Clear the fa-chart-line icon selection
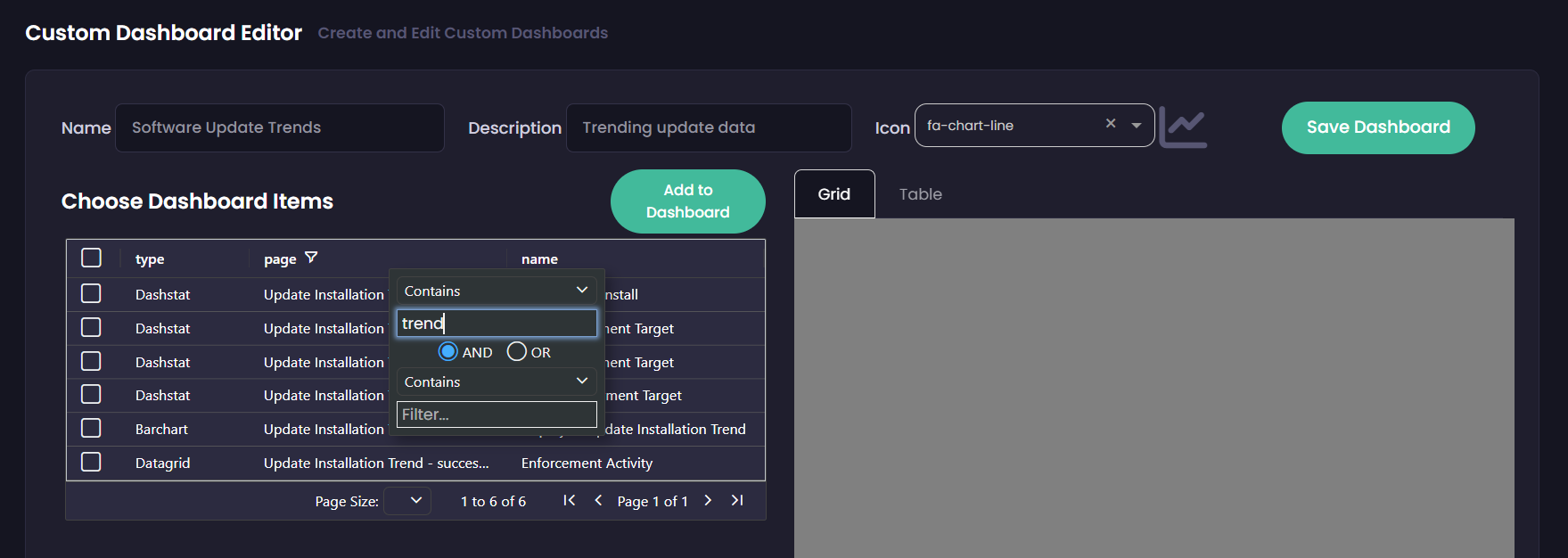The image size is (1568, 558). pyautogui.click(x=1111, y=124)
